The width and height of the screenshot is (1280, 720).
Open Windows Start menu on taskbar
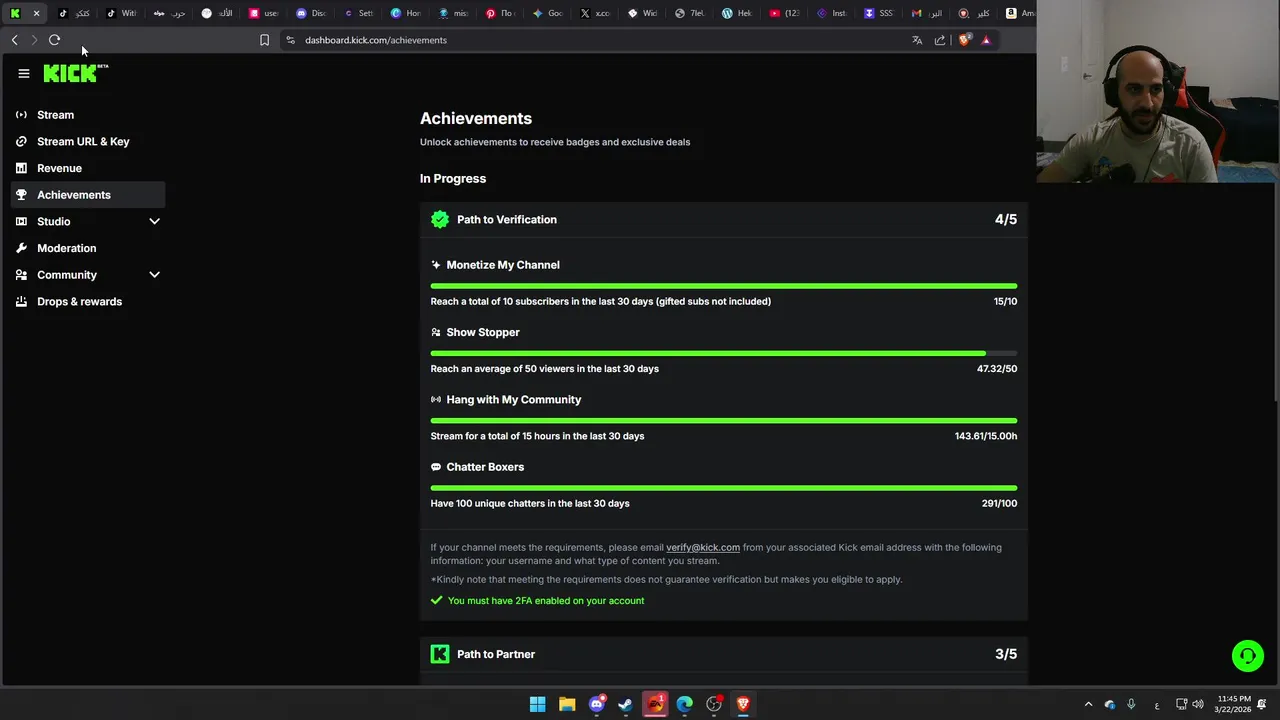pyautogui.click(x=537, y=704)
